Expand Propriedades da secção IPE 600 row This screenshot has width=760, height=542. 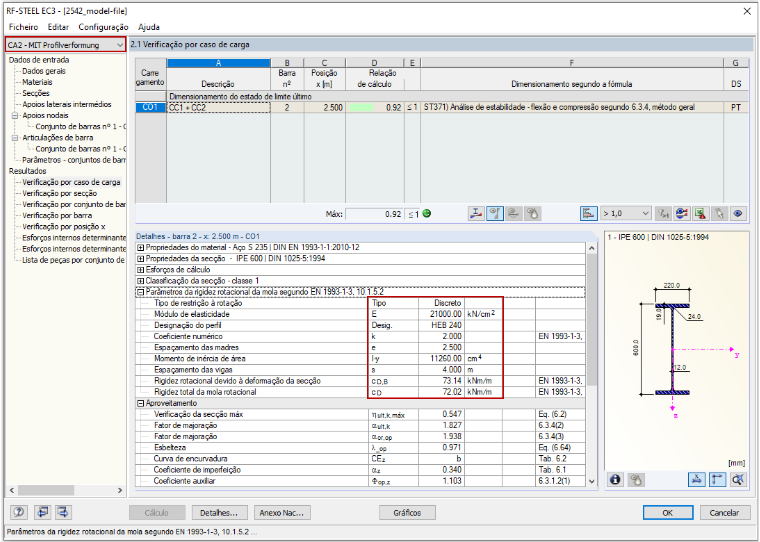coord(141,258)
